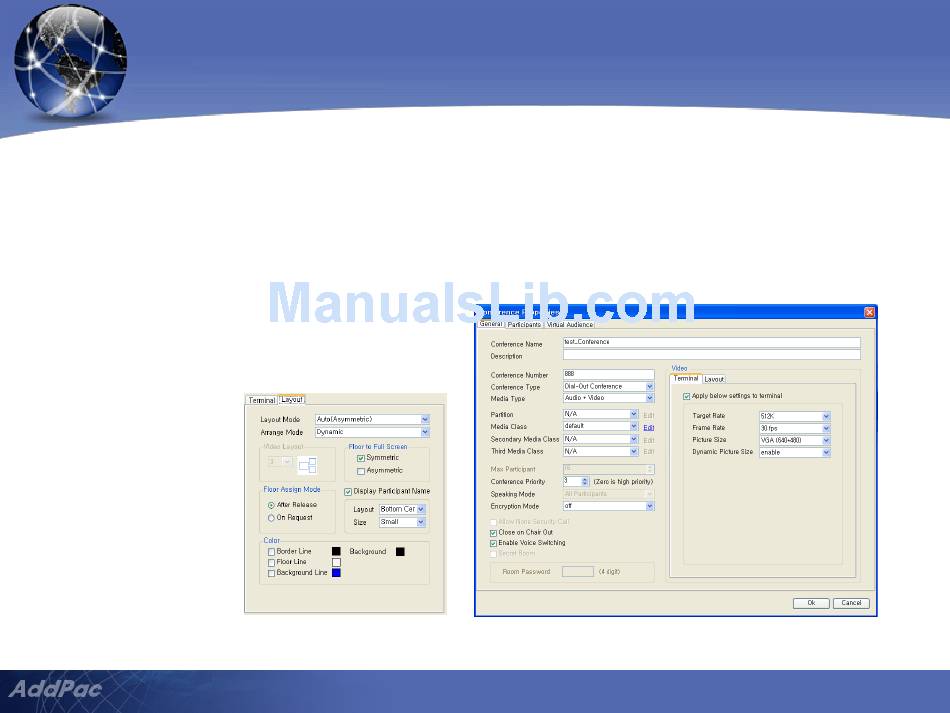Select After Release floor assign mode
The width and height of the screenshot is (950, 713).
pos(271,505)
